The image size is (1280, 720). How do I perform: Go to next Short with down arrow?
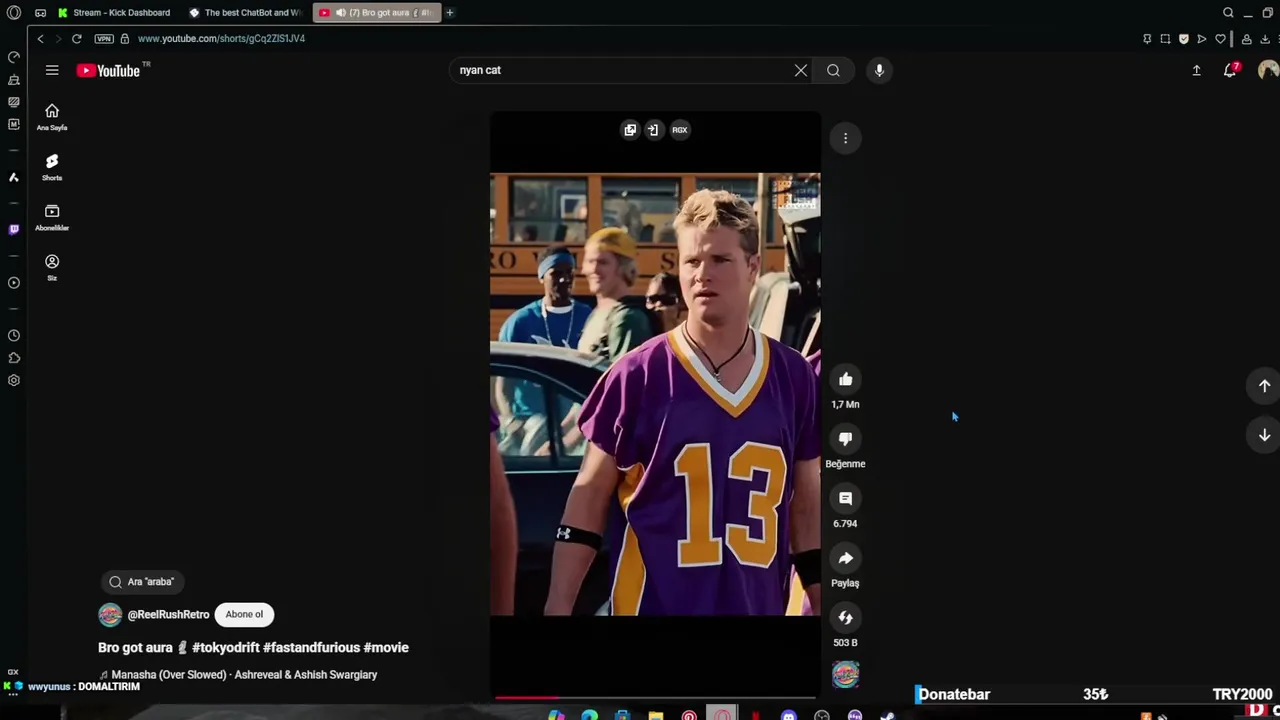tap(1264, 435)
